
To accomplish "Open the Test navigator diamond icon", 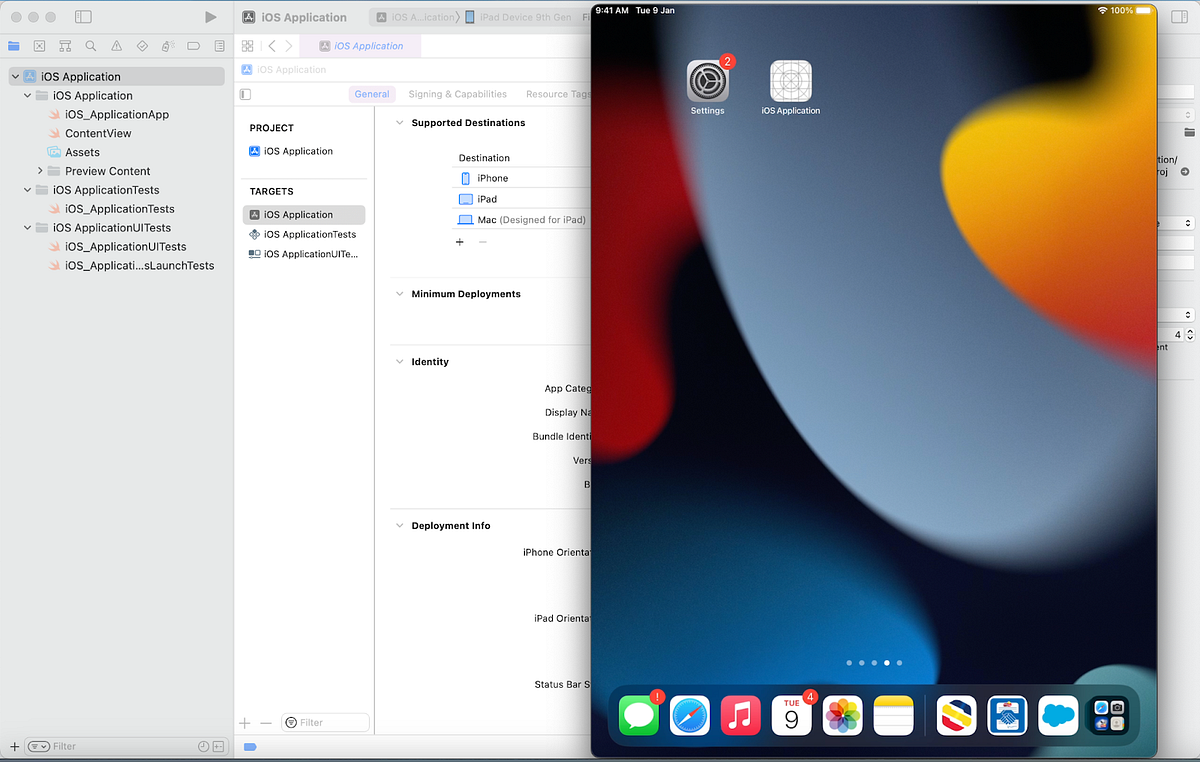I will coord(142,46).
